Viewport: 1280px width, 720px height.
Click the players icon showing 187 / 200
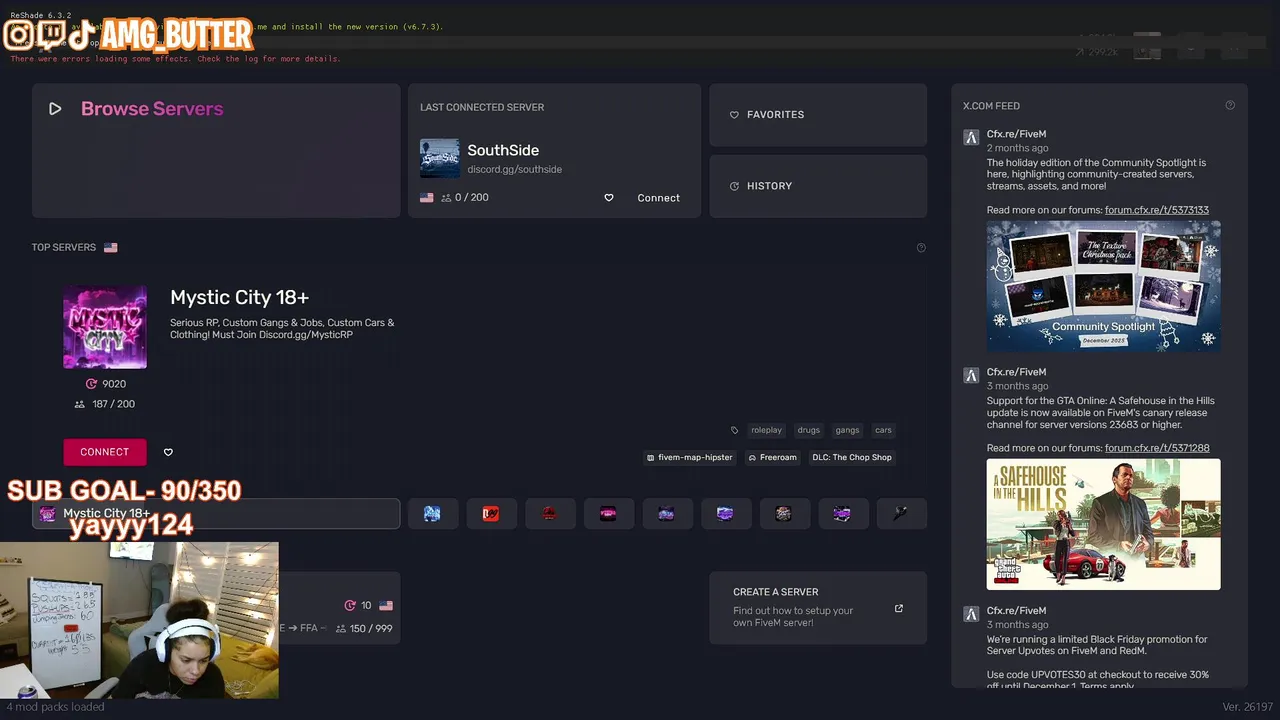coord(80,404)
